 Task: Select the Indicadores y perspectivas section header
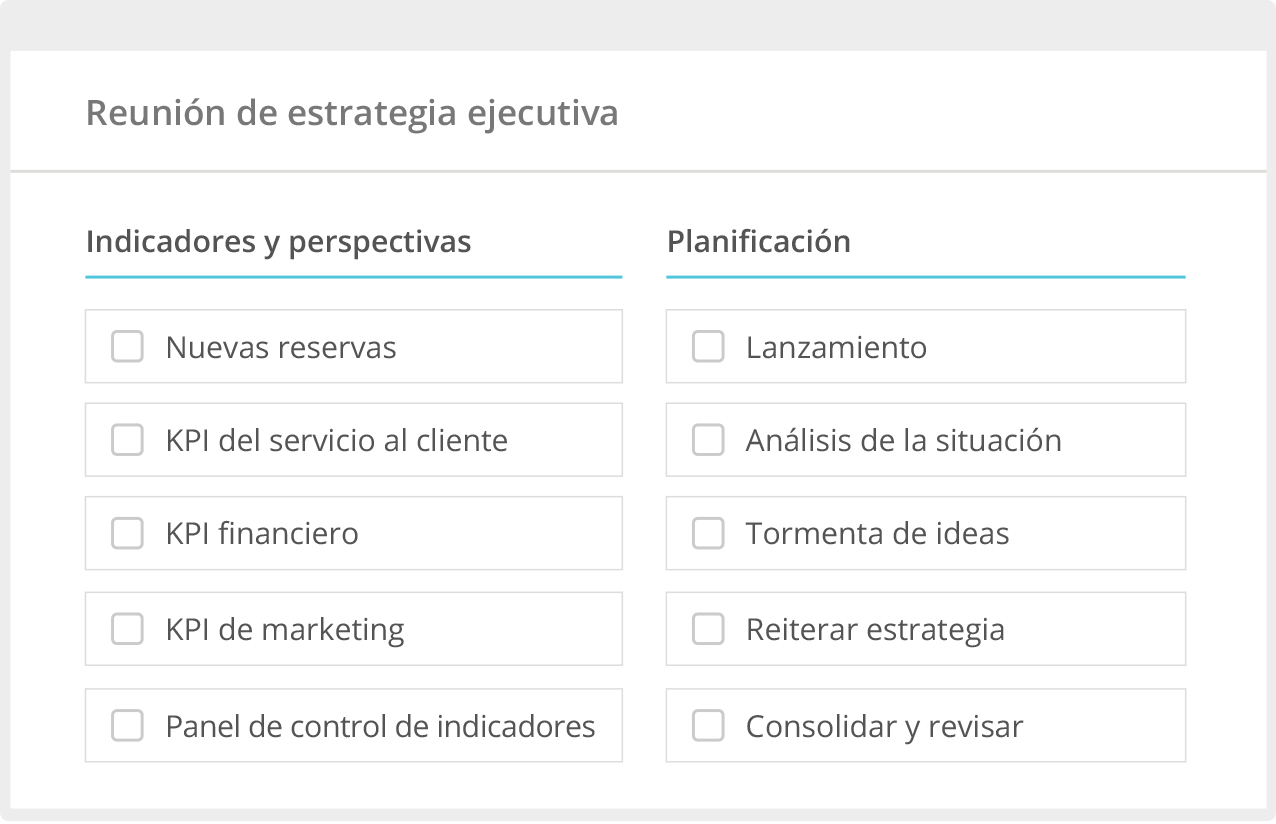click(280, 242)
